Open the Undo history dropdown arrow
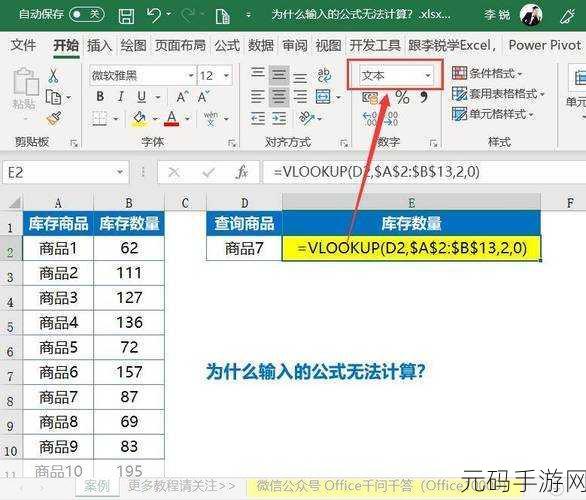 [169, 14]
